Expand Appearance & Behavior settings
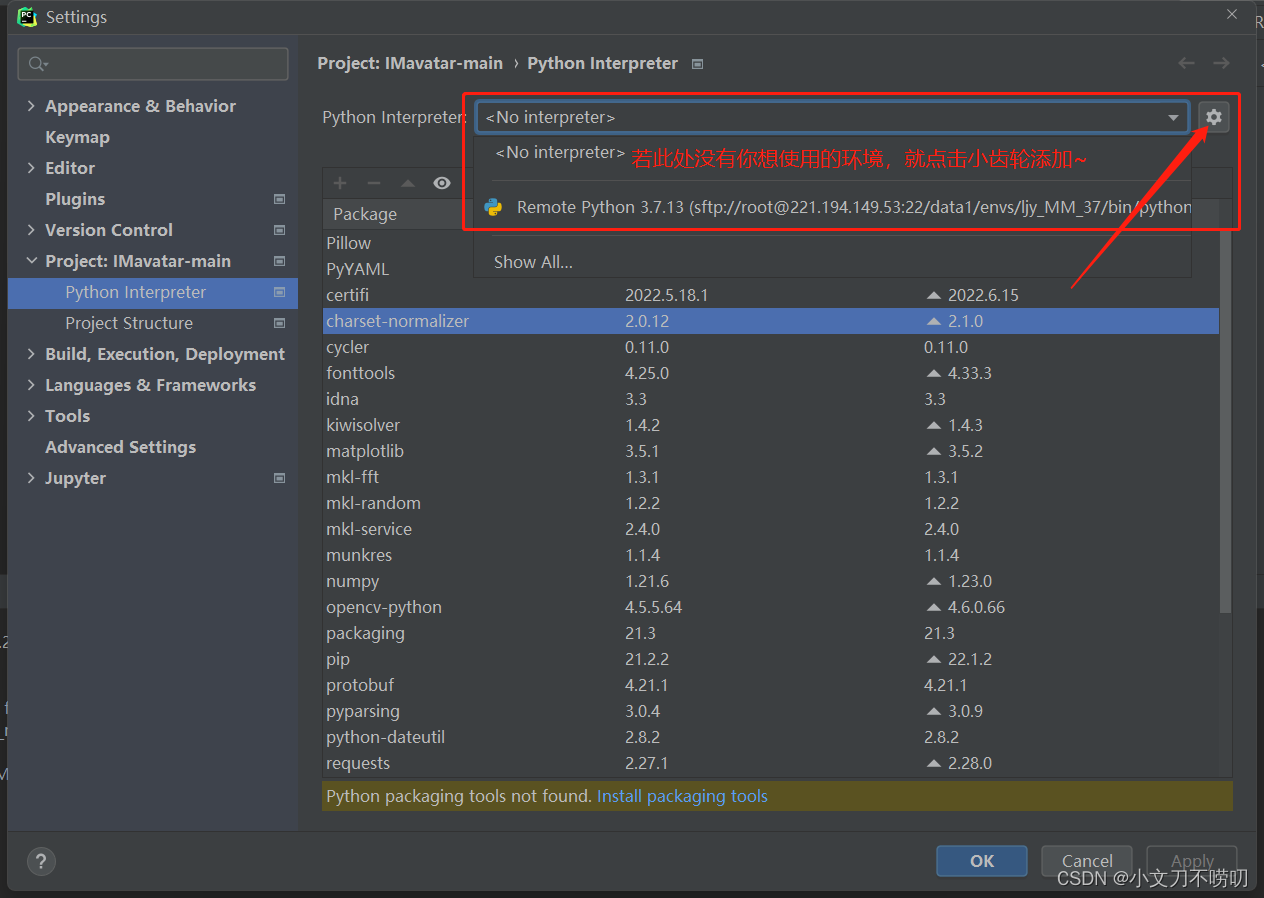The image size is (1264, 898). click(x=31, y=106)
